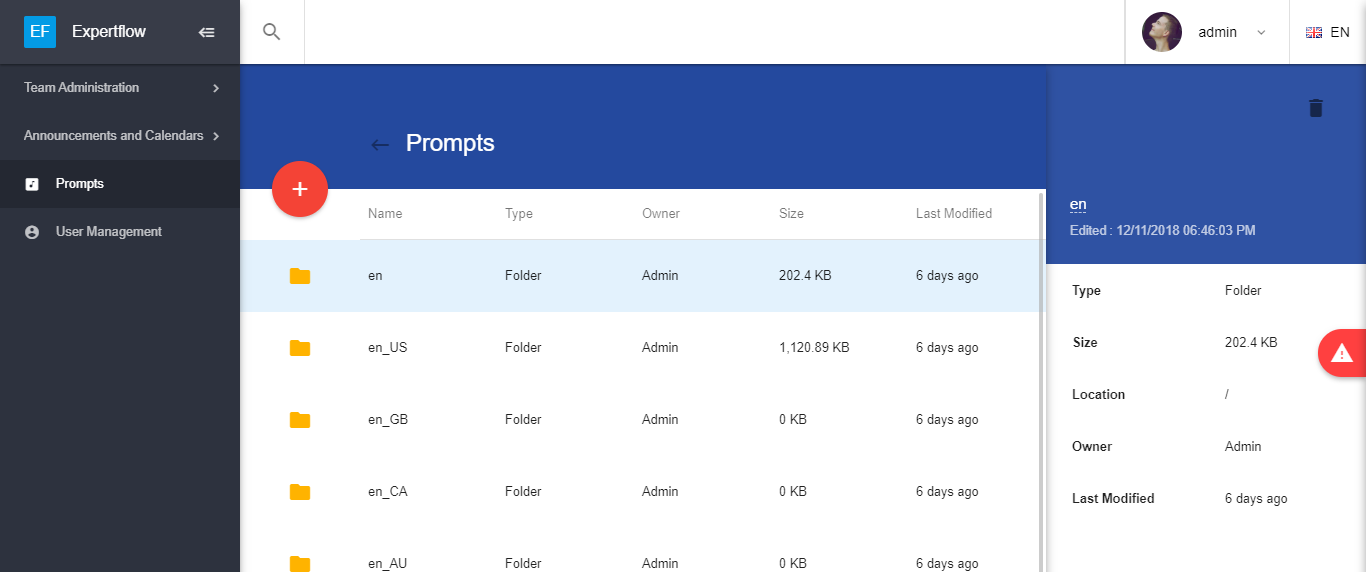The image size is (1366, 572).
Task: Click the folder icon of en_GB
Action: tap(300, 420)
